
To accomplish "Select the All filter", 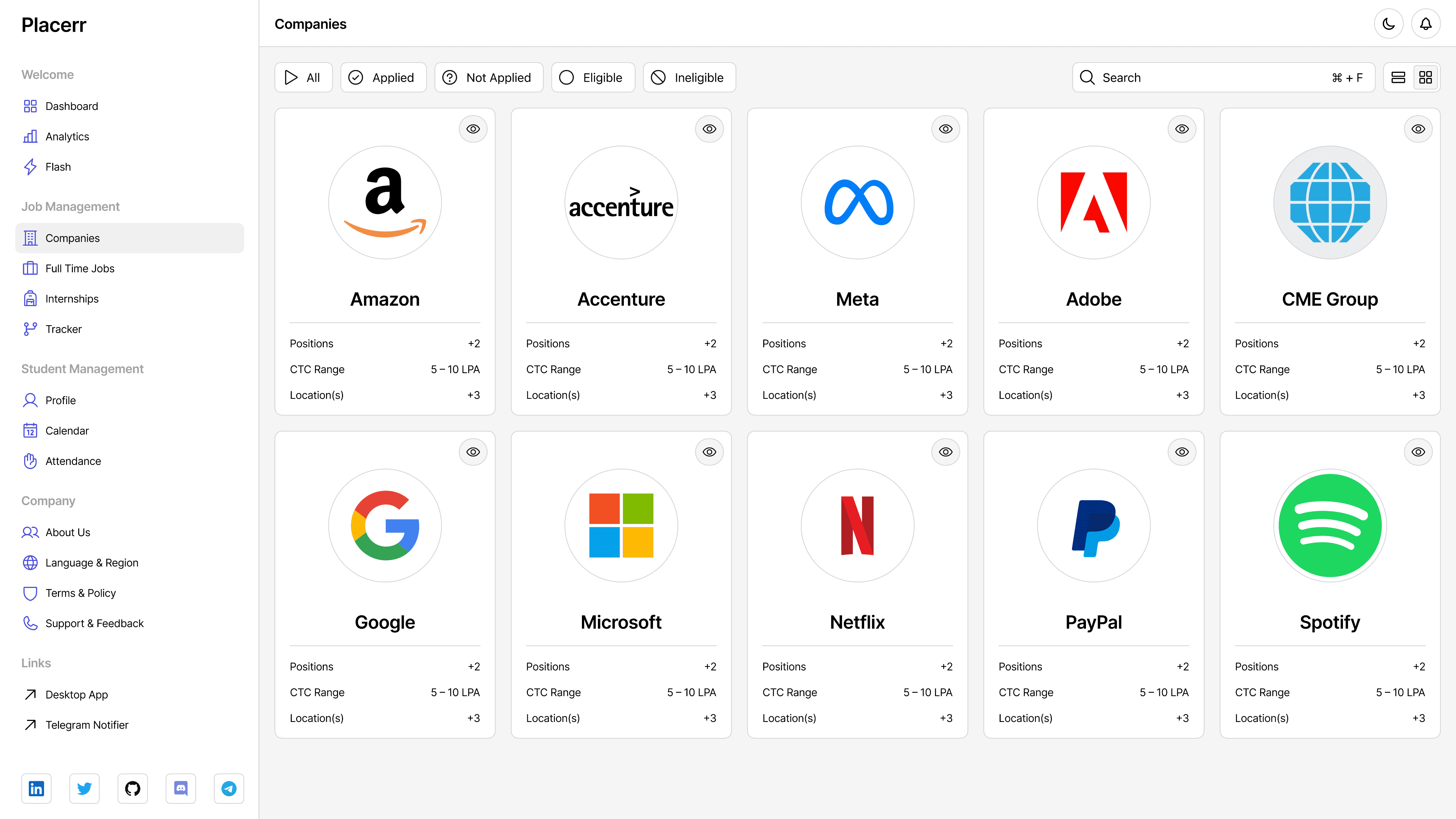I will coord(304,77).
